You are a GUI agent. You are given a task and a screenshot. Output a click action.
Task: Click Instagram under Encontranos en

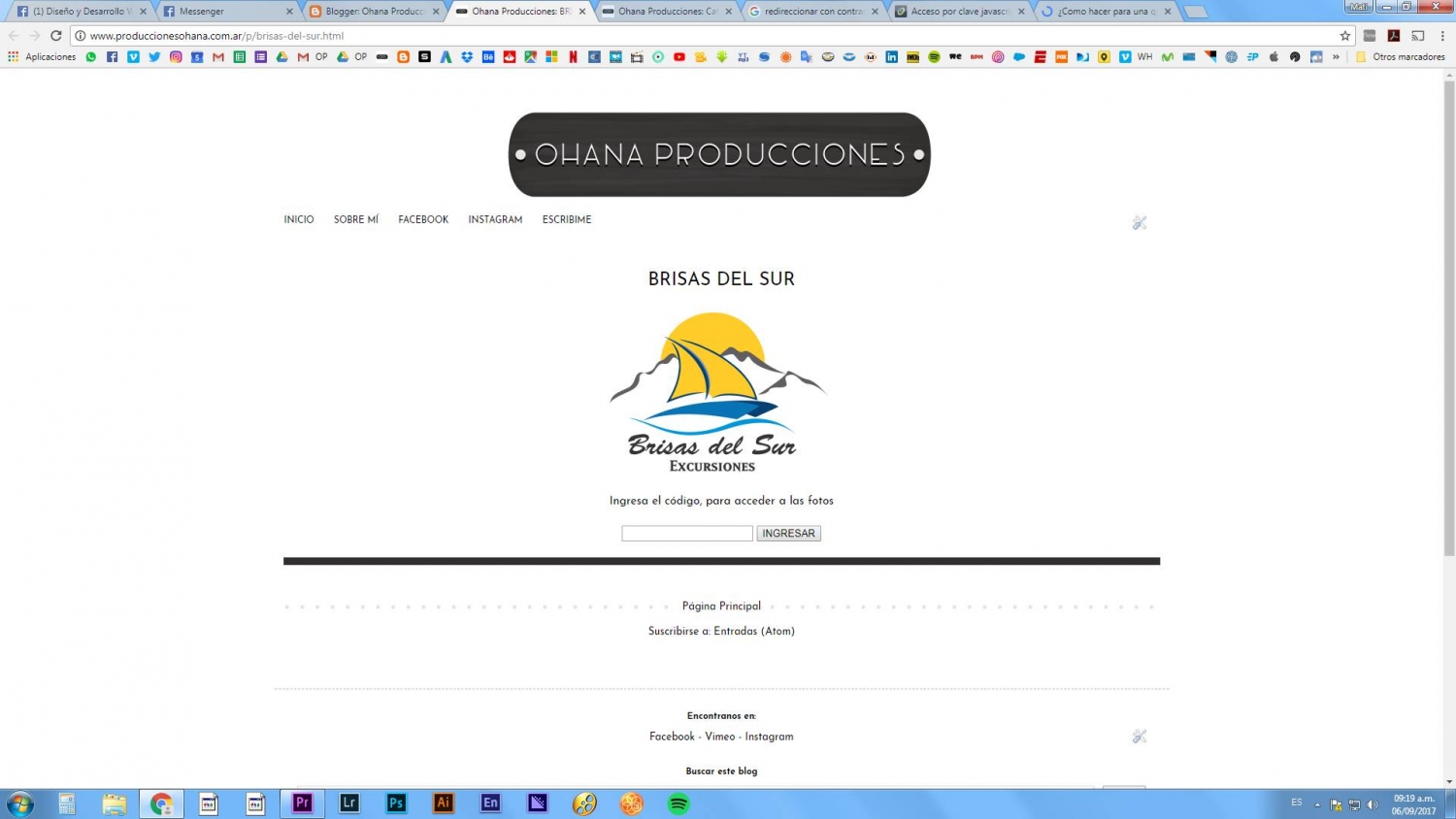coord(769,737)
